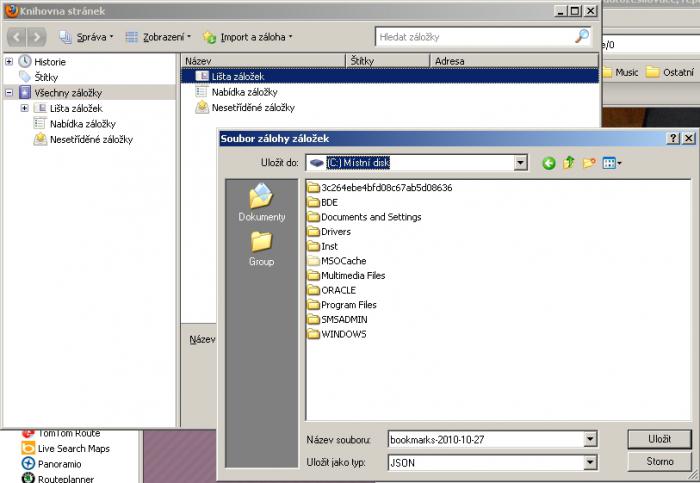Click the library back navigation arrow
Image resolution: width=700 pixels, height=483 pixels.
pos(16,37)
